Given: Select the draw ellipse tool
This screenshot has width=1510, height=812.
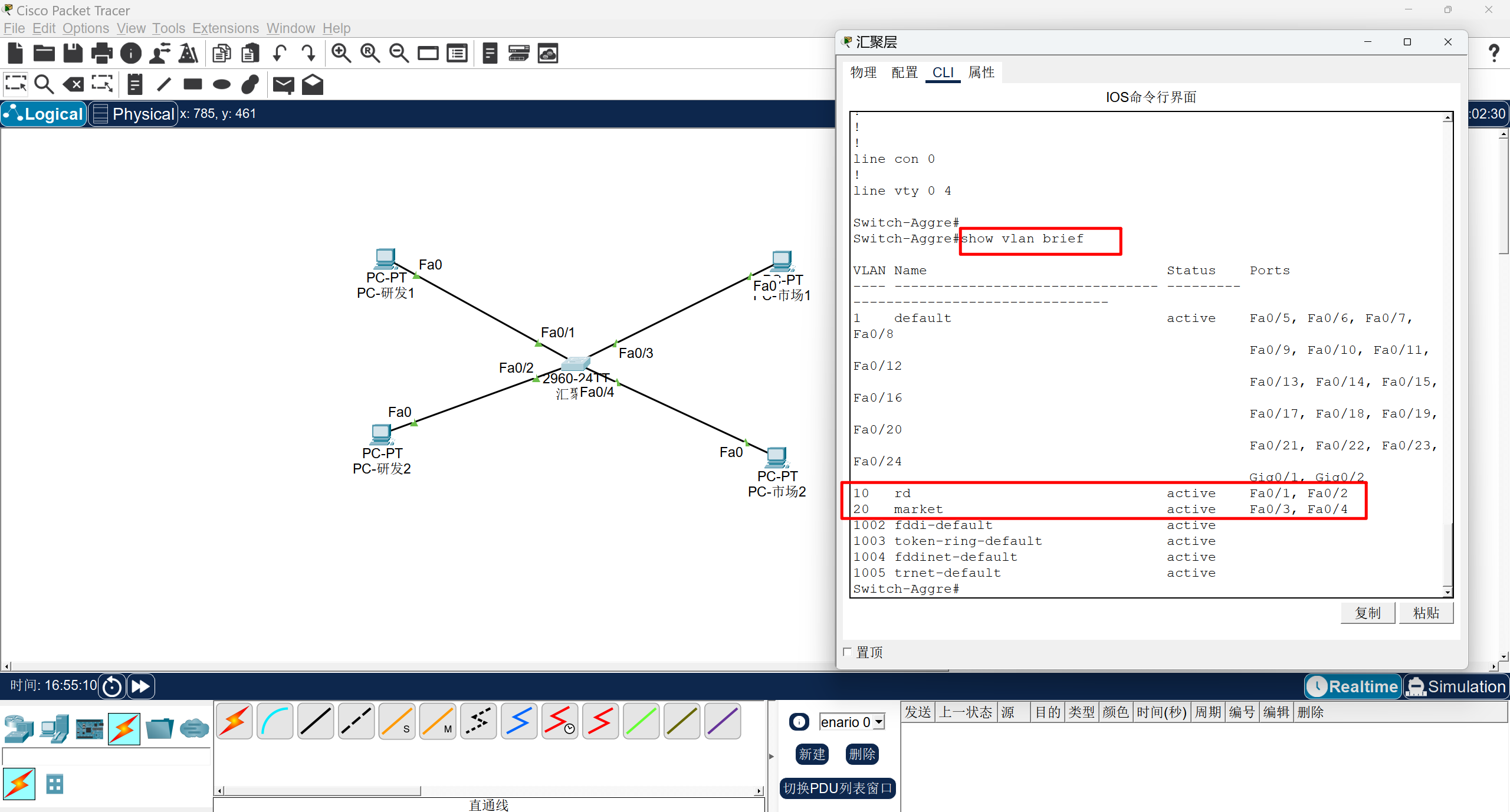Looking at the screenshot, I should pyautogui.click(x=222, y=84).
